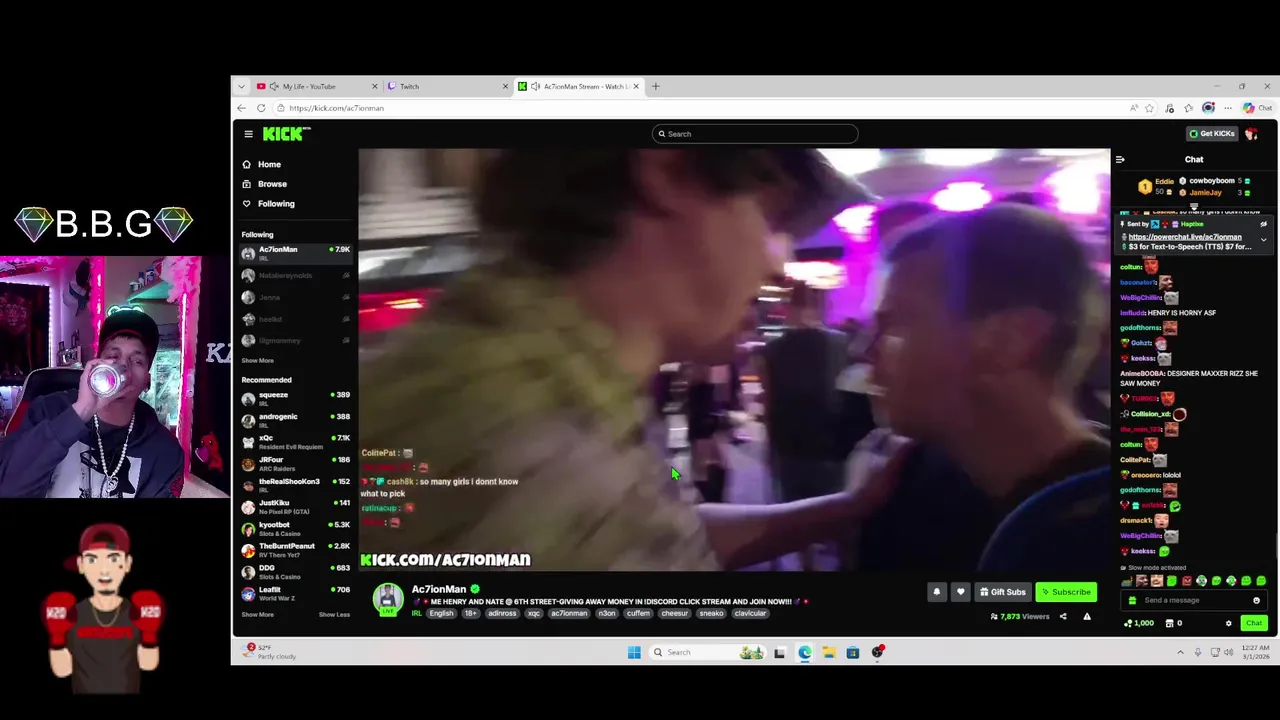
Task: Click the Get KICKs button
Action: click(x=1212, y=133)
